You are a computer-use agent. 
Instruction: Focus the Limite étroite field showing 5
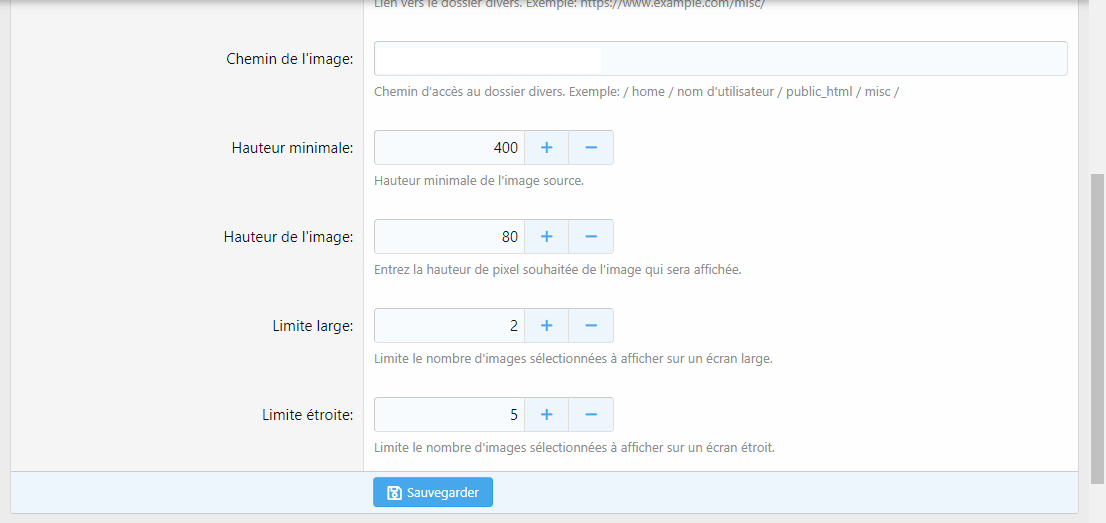[449, 415]
